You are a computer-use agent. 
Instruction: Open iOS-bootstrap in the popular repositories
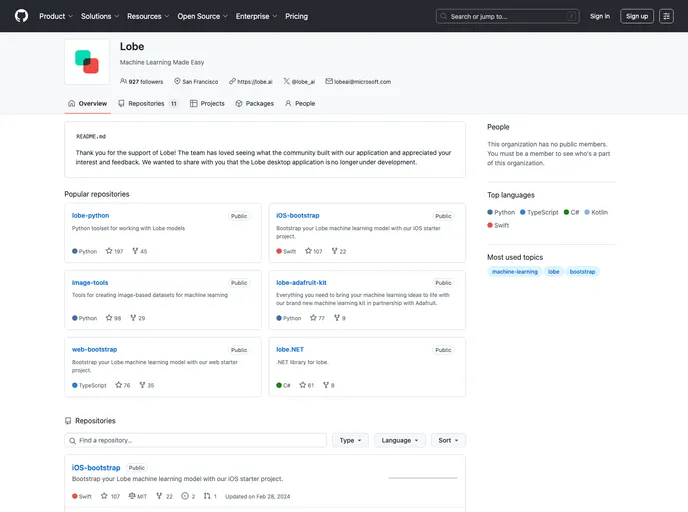(297, 215)
